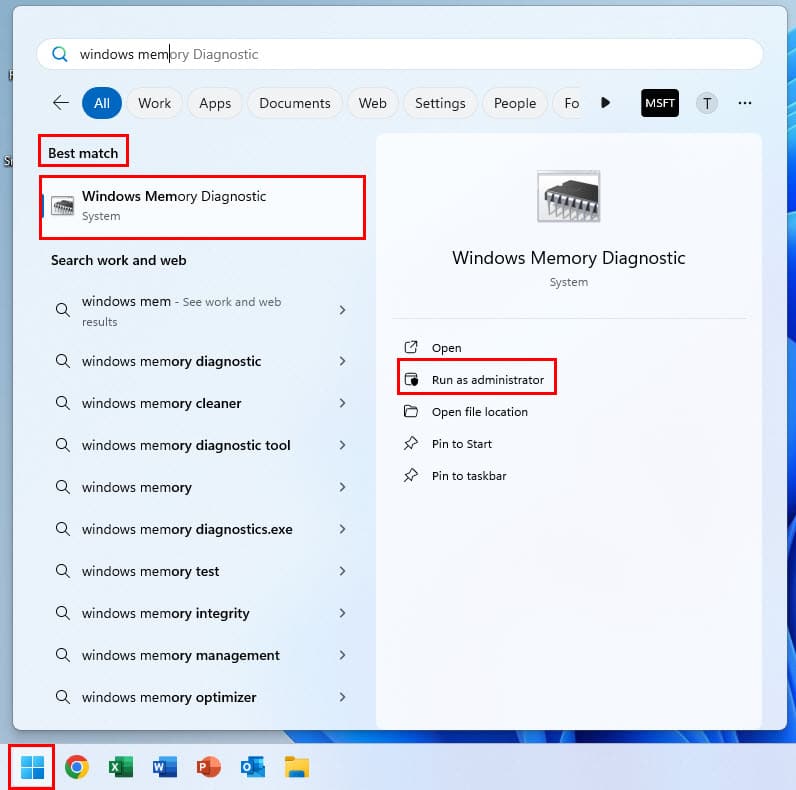796x790 pixels.
Task: Open File Explorer from taskbar
Action: pyautogui.click(x=297, y=767)
